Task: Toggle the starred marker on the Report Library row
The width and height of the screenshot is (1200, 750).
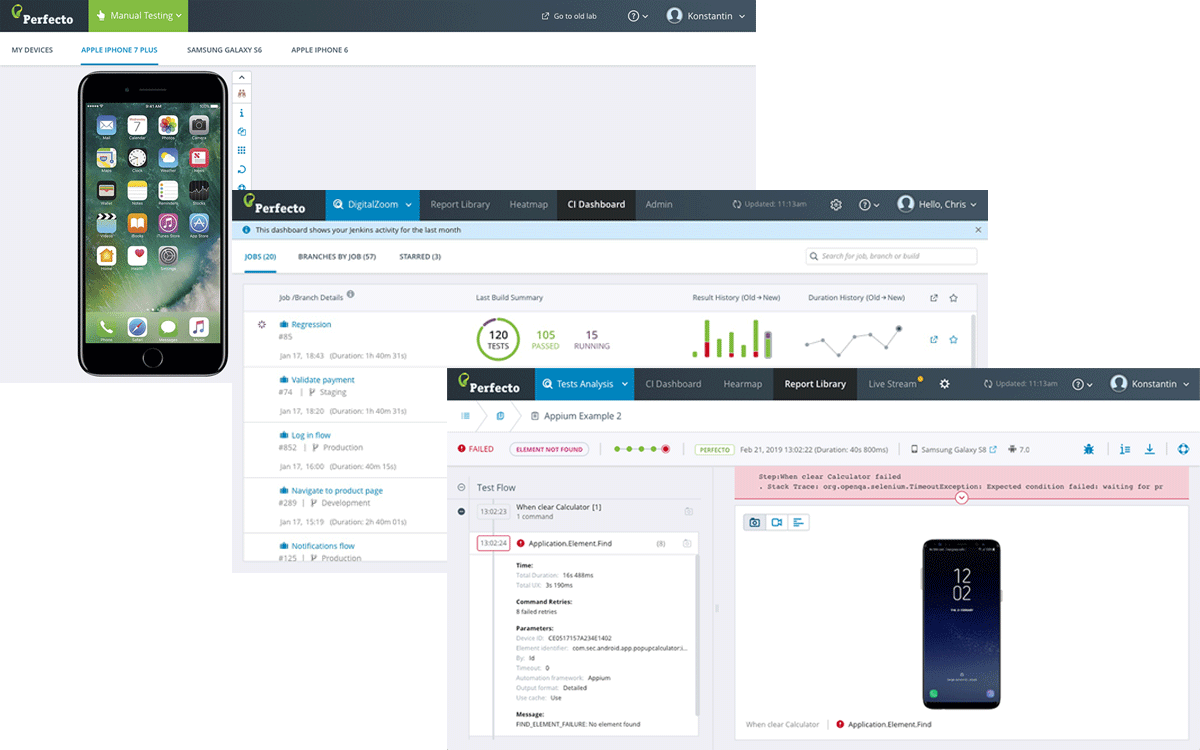Action: coord(954,296)
